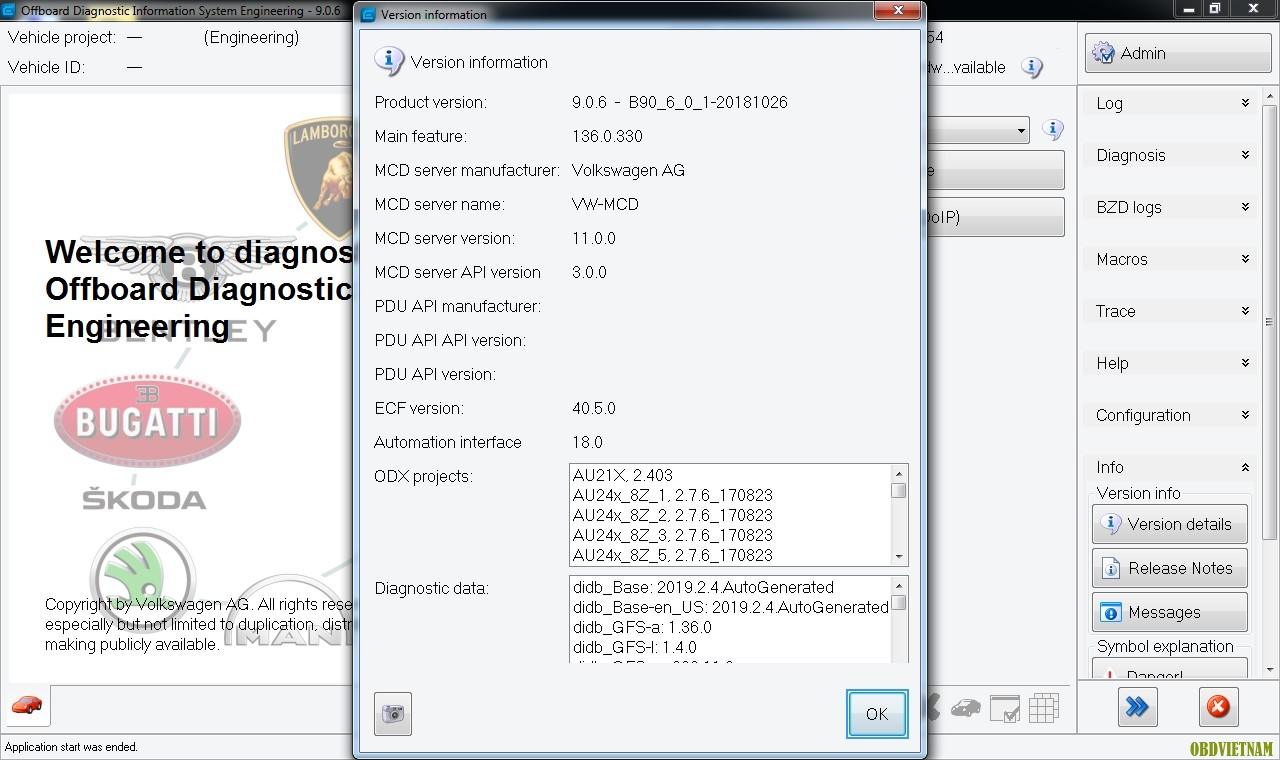Image resolution: width=1280 pixels, height=760 pixels.
Task: Click the grid table icon in bottom toolbar
Action: click(x=1043, y=708)
